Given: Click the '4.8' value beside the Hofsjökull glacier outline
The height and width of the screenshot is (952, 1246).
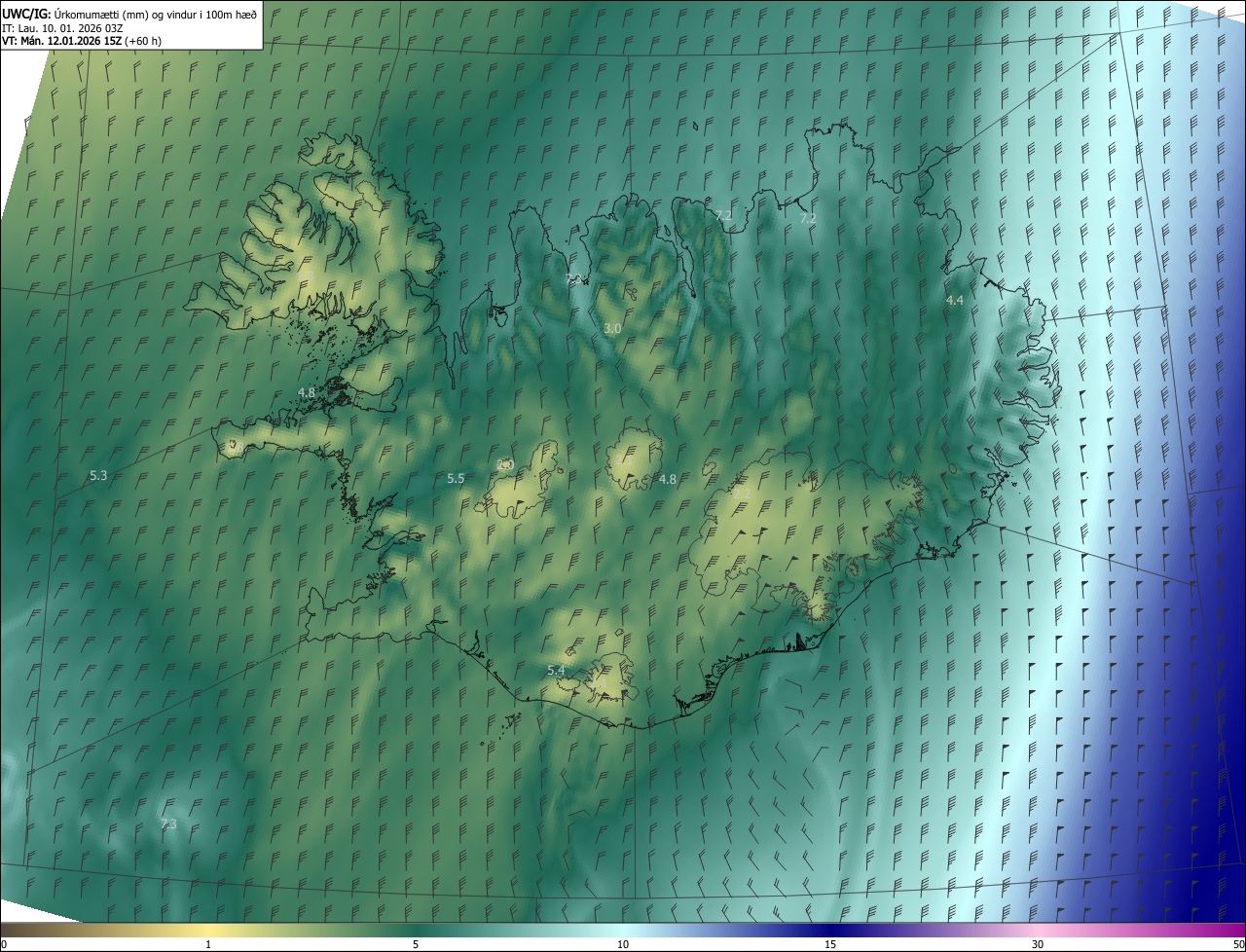Looking at the screenshot, I should point(667,480).
